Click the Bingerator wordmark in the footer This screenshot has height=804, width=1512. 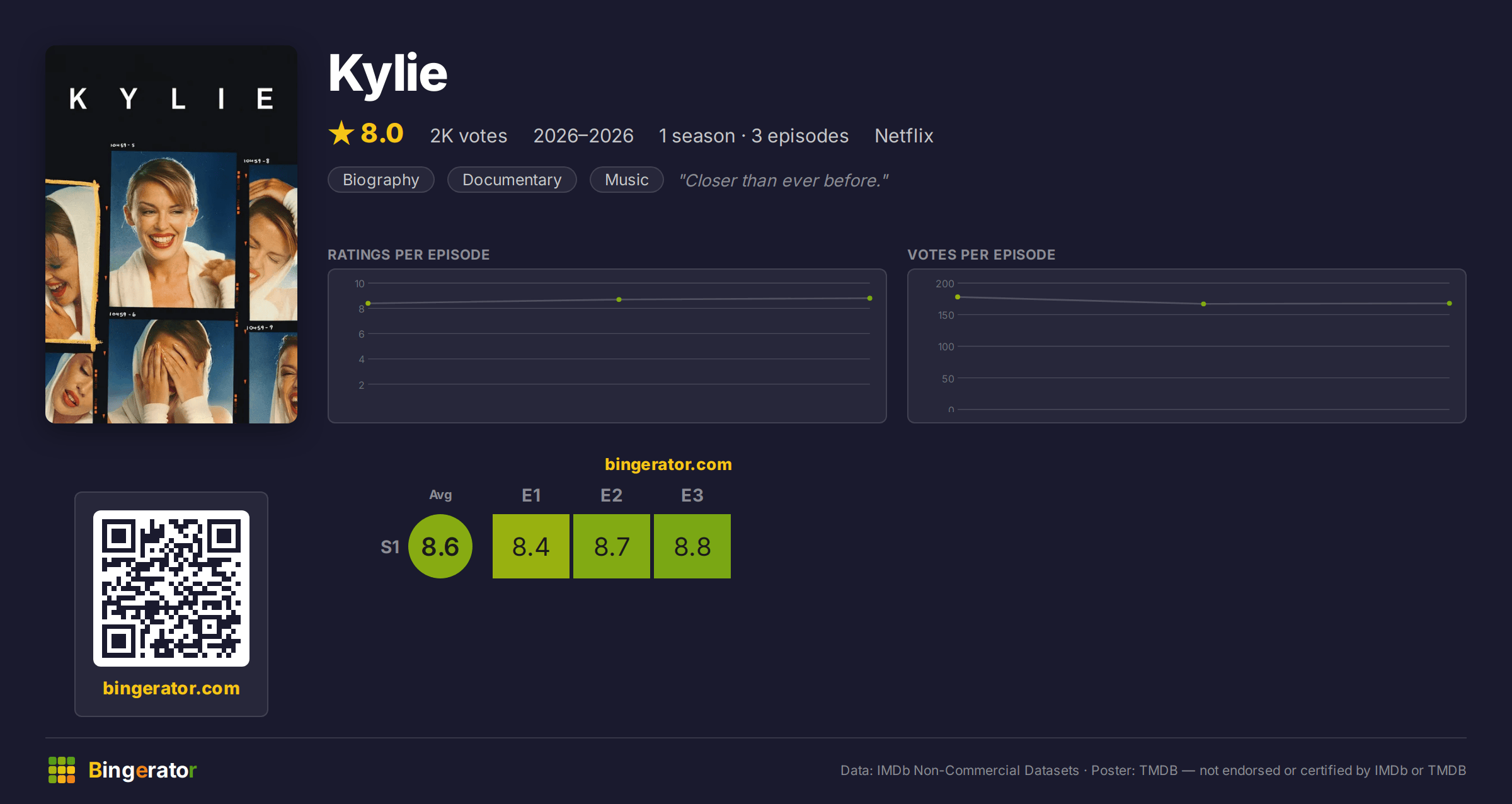pyautogui.click(x=142, y=770)
